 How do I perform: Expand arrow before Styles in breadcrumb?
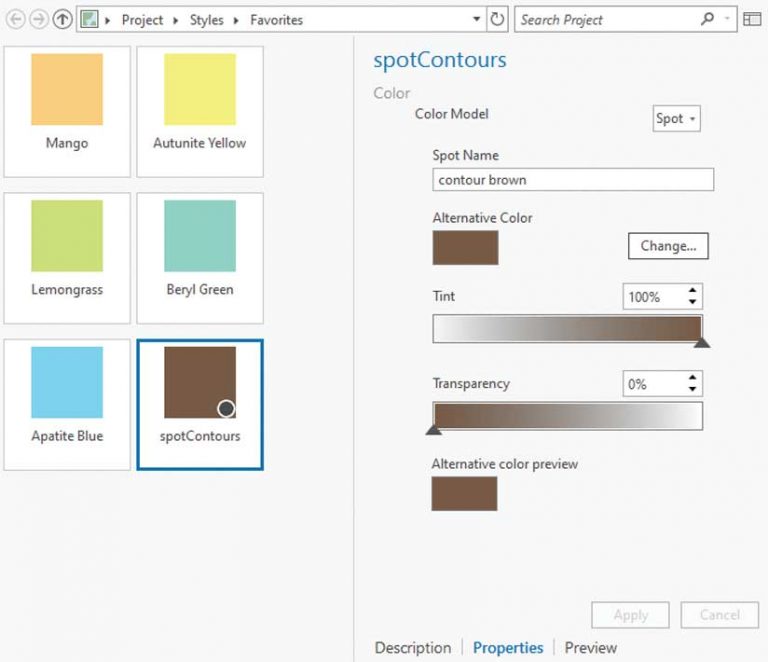[175, 21]
